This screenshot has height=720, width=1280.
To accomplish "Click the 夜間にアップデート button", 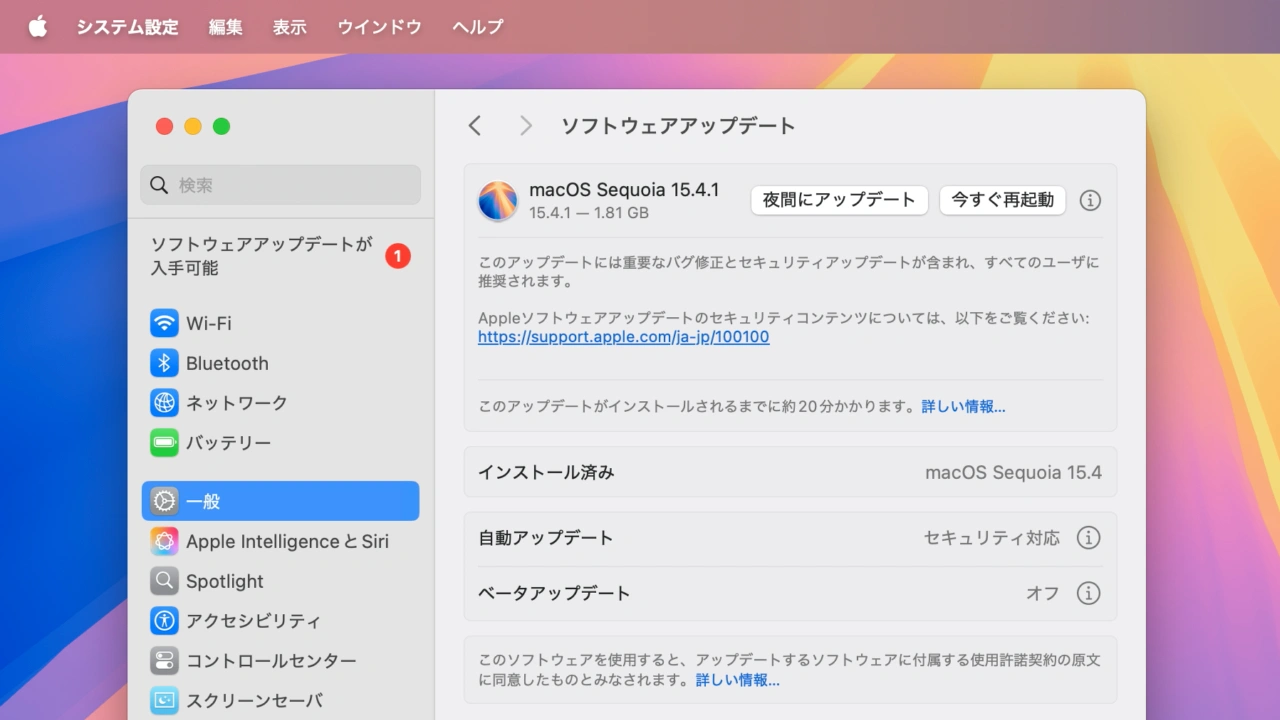I will tap(839, 200).
